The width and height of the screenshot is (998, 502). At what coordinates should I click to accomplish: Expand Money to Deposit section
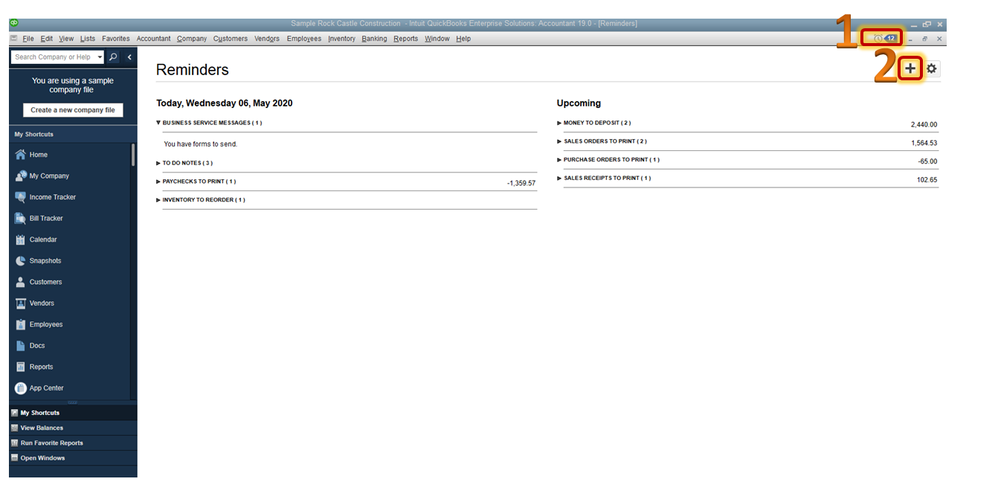coord(559,123)
